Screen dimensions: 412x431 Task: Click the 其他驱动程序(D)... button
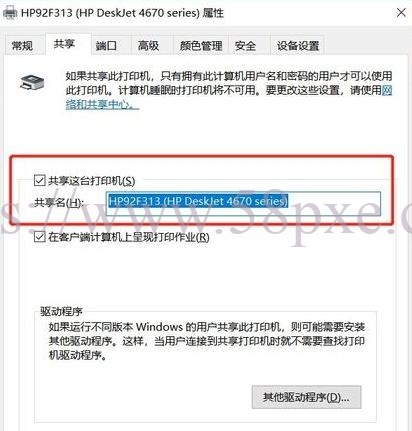point(306,397)
